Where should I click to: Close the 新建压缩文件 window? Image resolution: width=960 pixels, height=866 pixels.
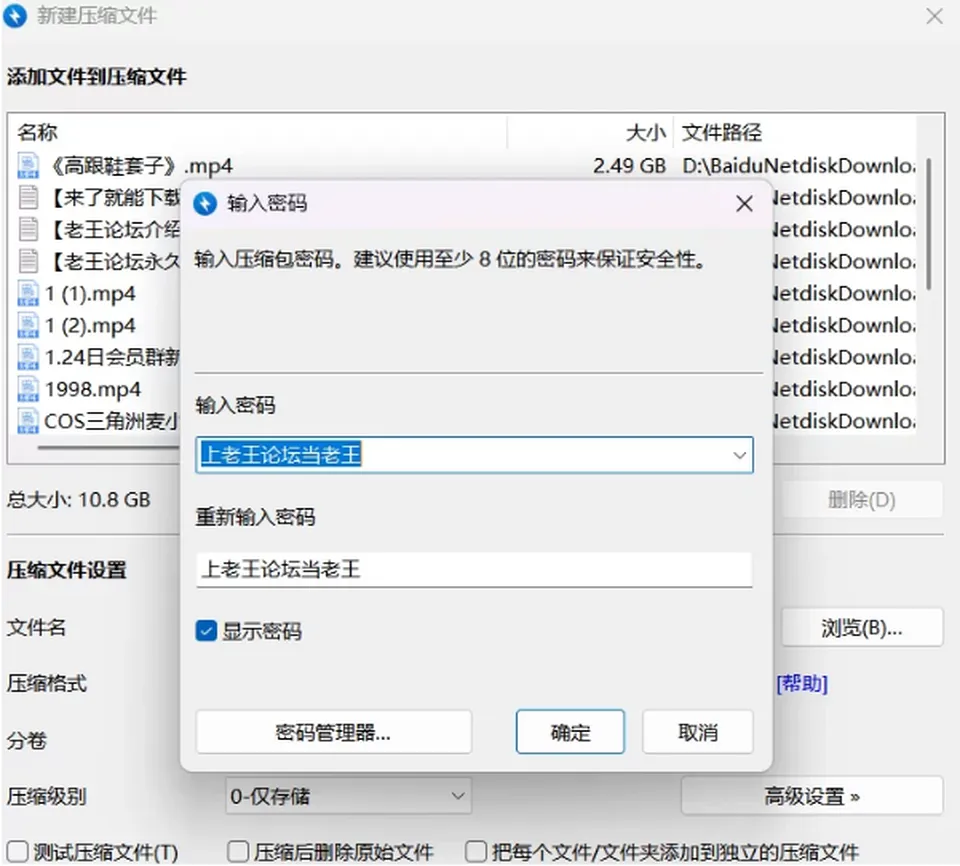(934, 16)
